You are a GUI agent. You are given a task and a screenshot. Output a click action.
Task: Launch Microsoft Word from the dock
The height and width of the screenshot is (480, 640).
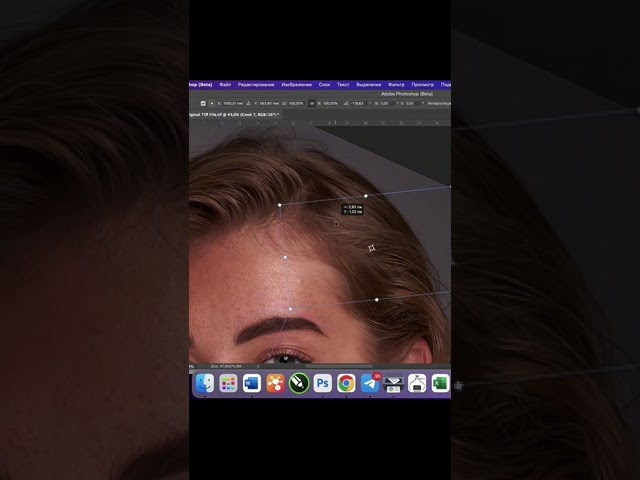point(252,383)
